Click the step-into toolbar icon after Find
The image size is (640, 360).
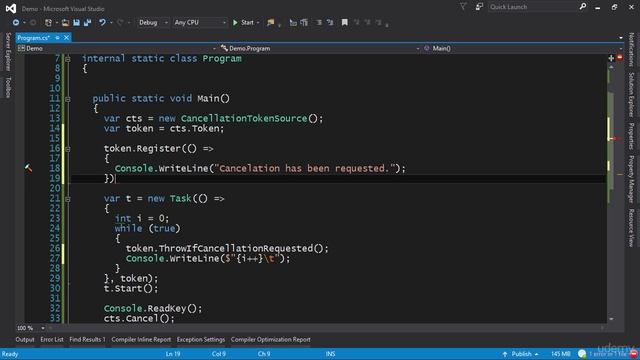(x=293, y=22)
